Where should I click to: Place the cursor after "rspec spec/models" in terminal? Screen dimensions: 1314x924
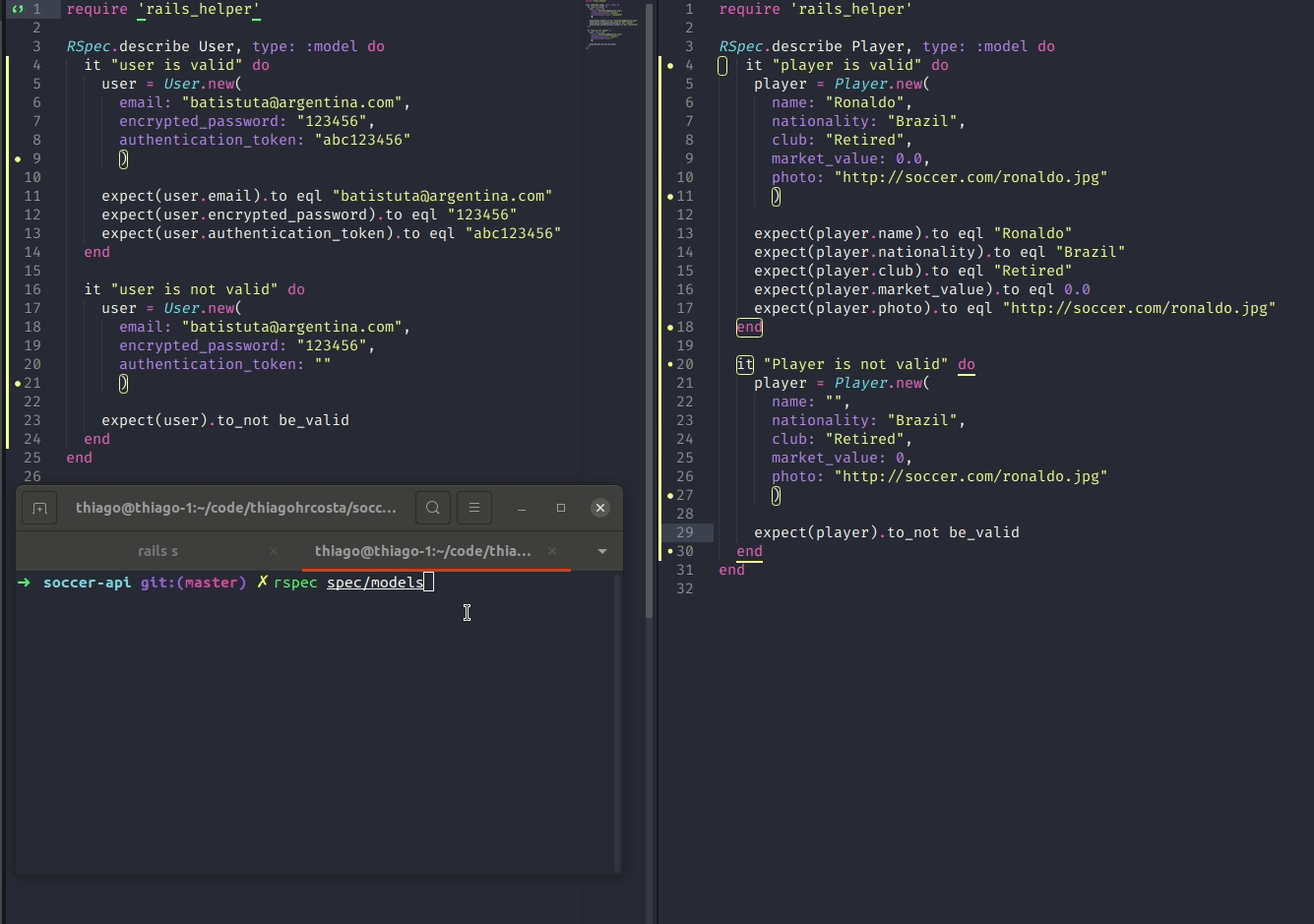[x=429, y=582]
